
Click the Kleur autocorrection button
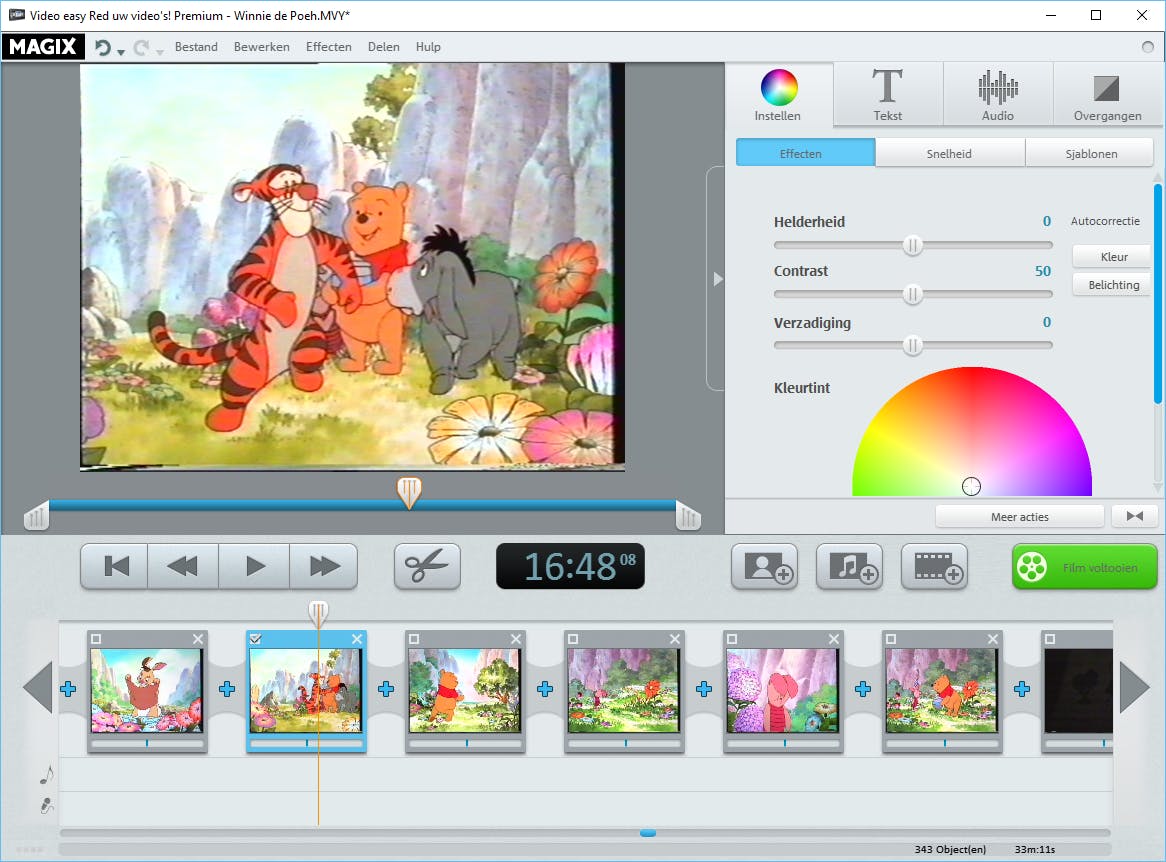click(x=1113, y=257)
